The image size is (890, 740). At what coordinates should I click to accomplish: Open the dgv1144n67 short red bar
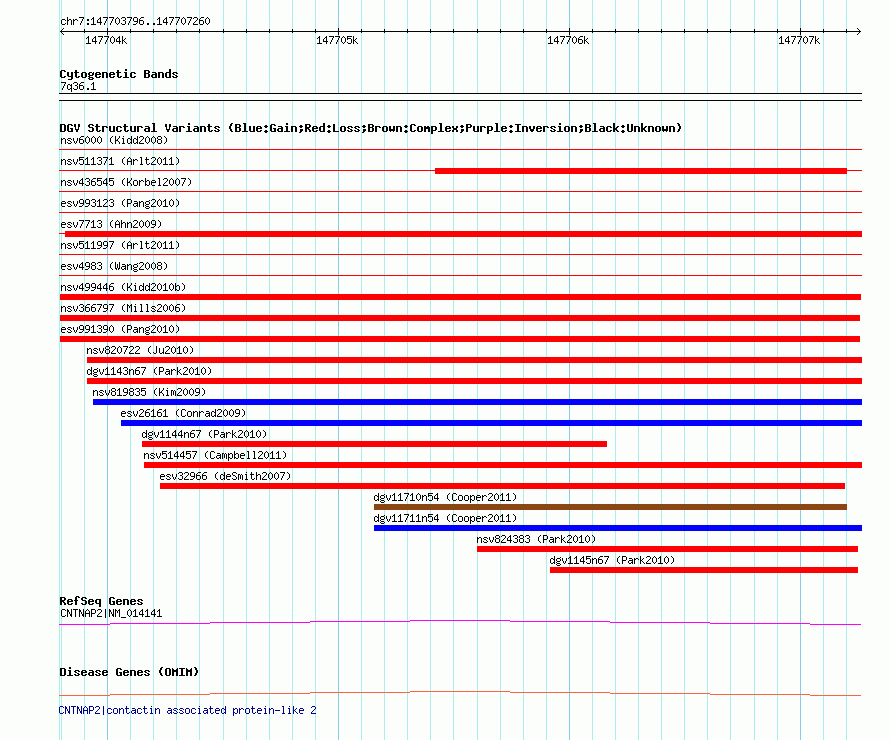[x=374, y=444]
